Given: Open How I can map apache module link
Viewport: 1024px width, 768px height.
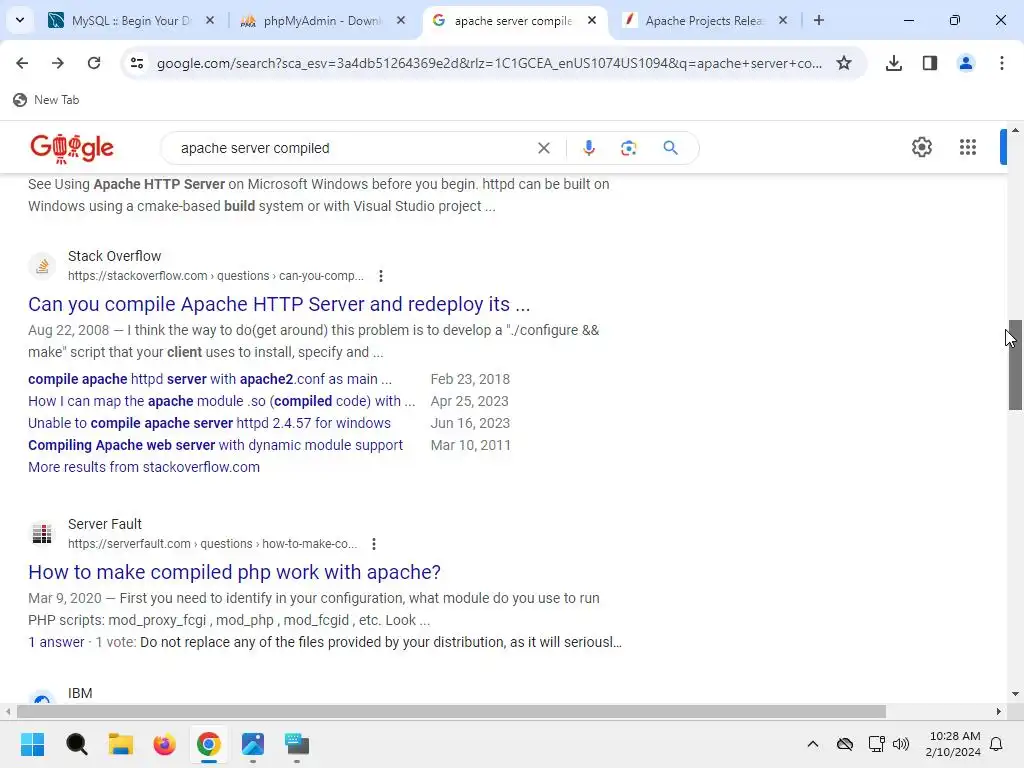Looking at the screenshot, I should coord(221,402).
